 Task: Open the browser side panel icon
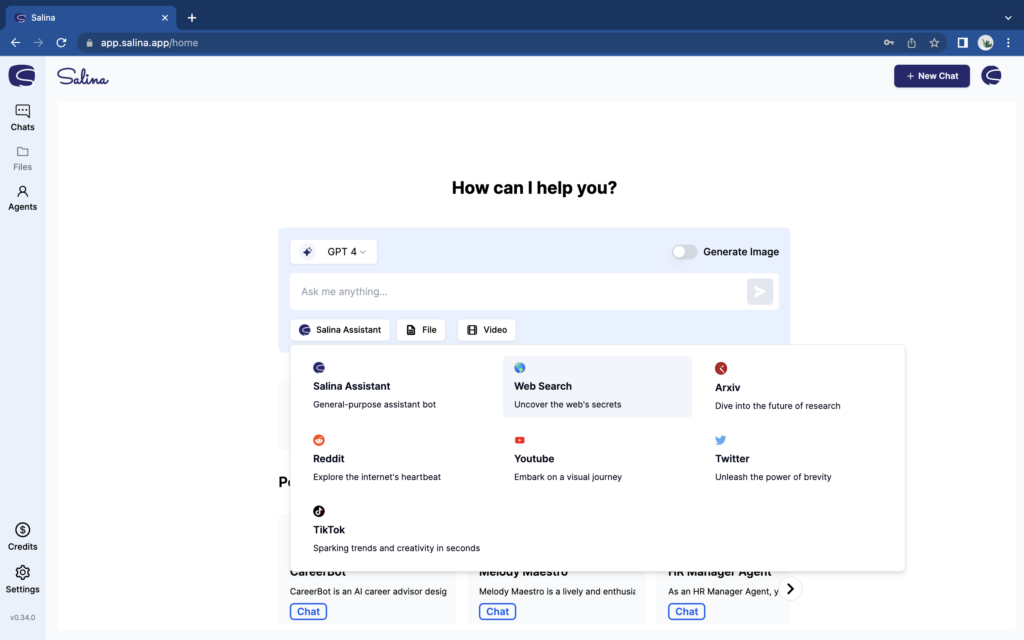(962, 42)
